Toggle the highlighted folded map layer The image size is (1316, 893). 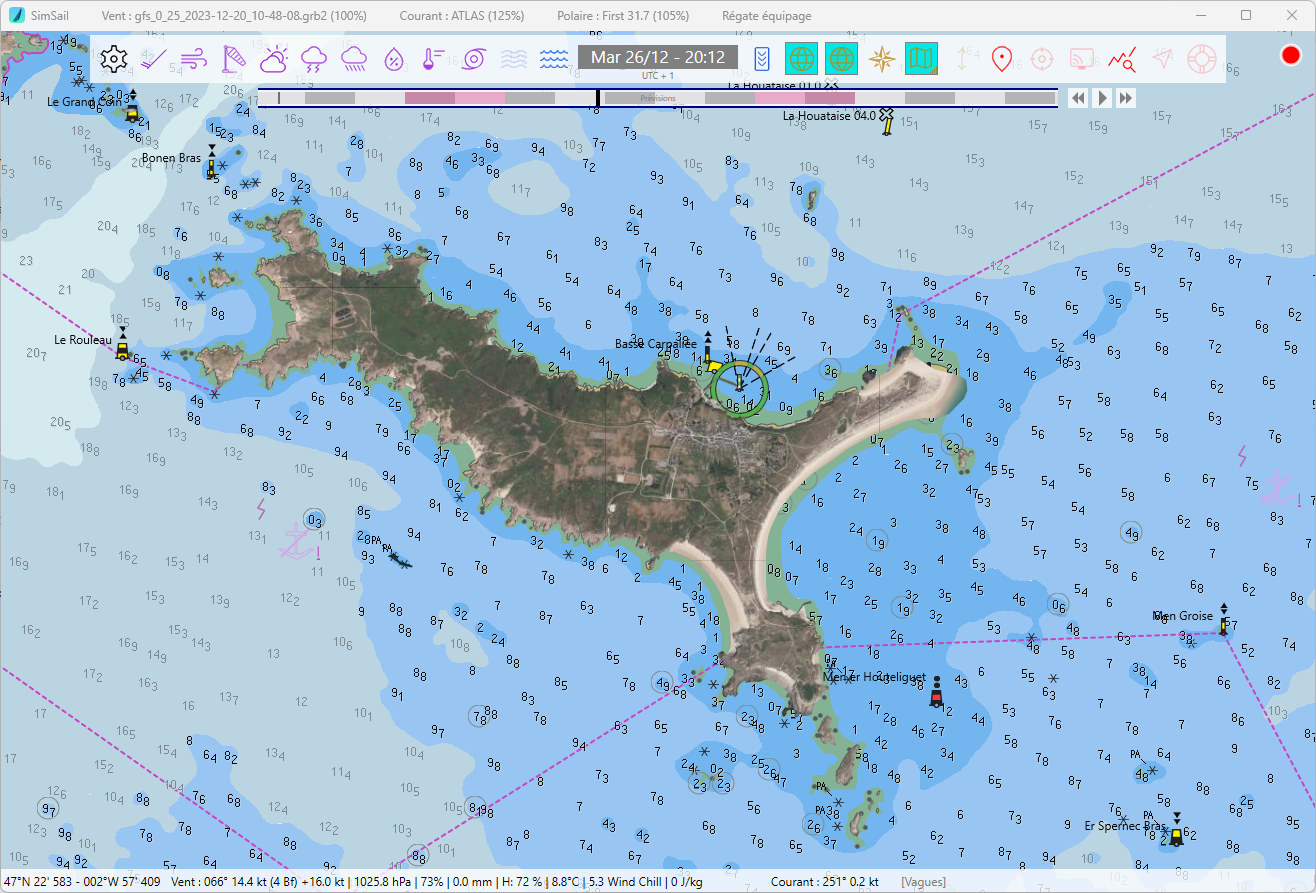click(921, 59)
